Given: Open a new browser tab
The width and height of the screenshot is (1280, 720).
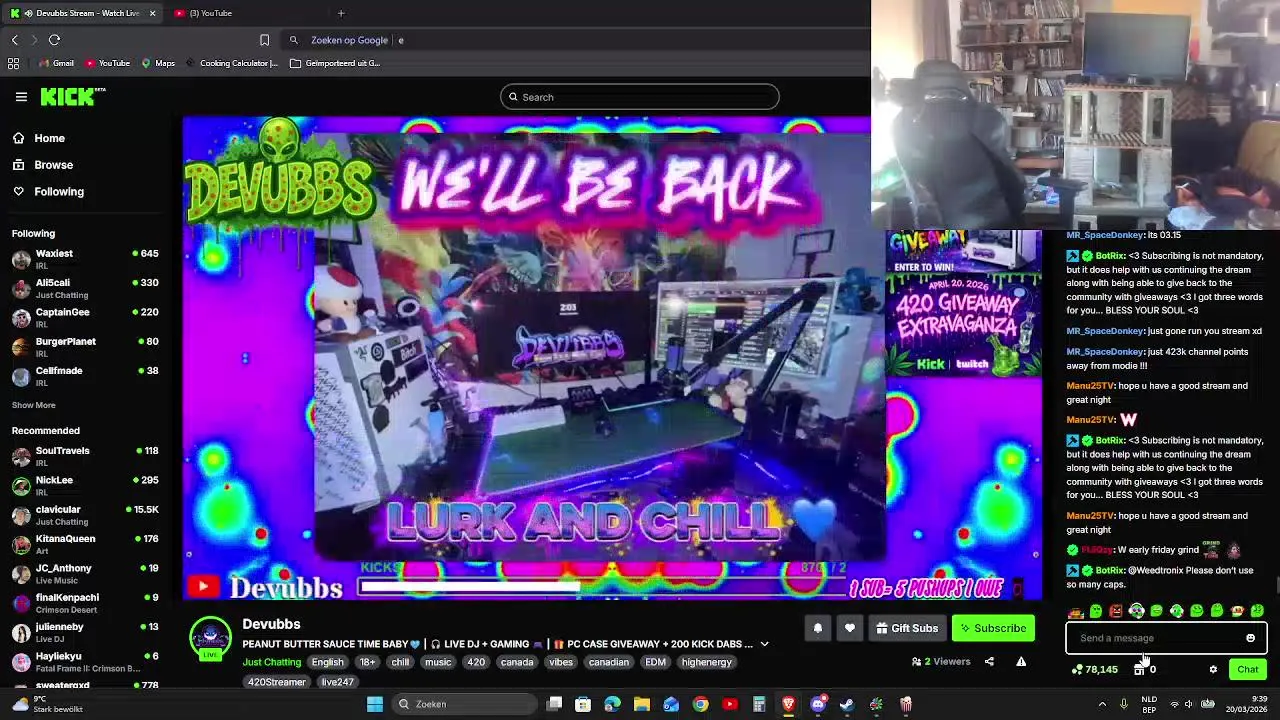Looking at the screenshot, I should click(x=341, y=13).
